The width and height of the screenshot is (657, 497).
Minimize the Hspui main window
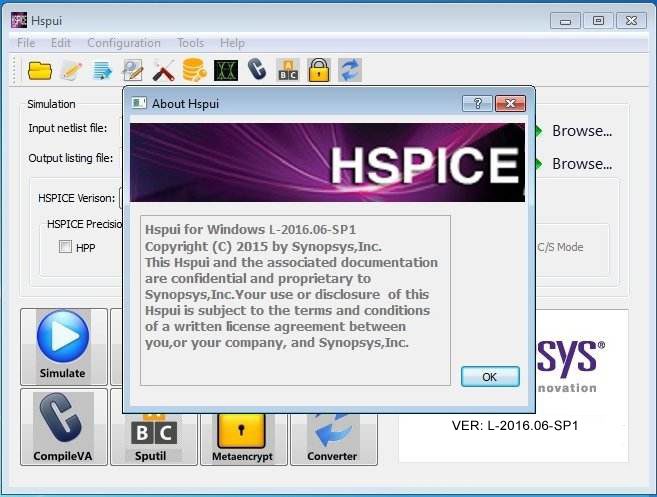coord(565,21)
